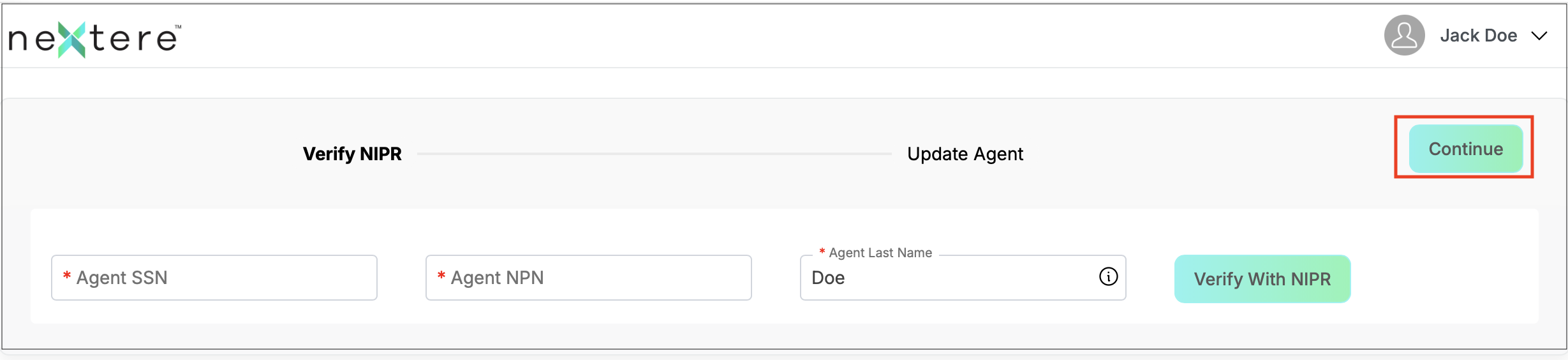Click the red asterisk in Agent NPN field

coord(441,276)
